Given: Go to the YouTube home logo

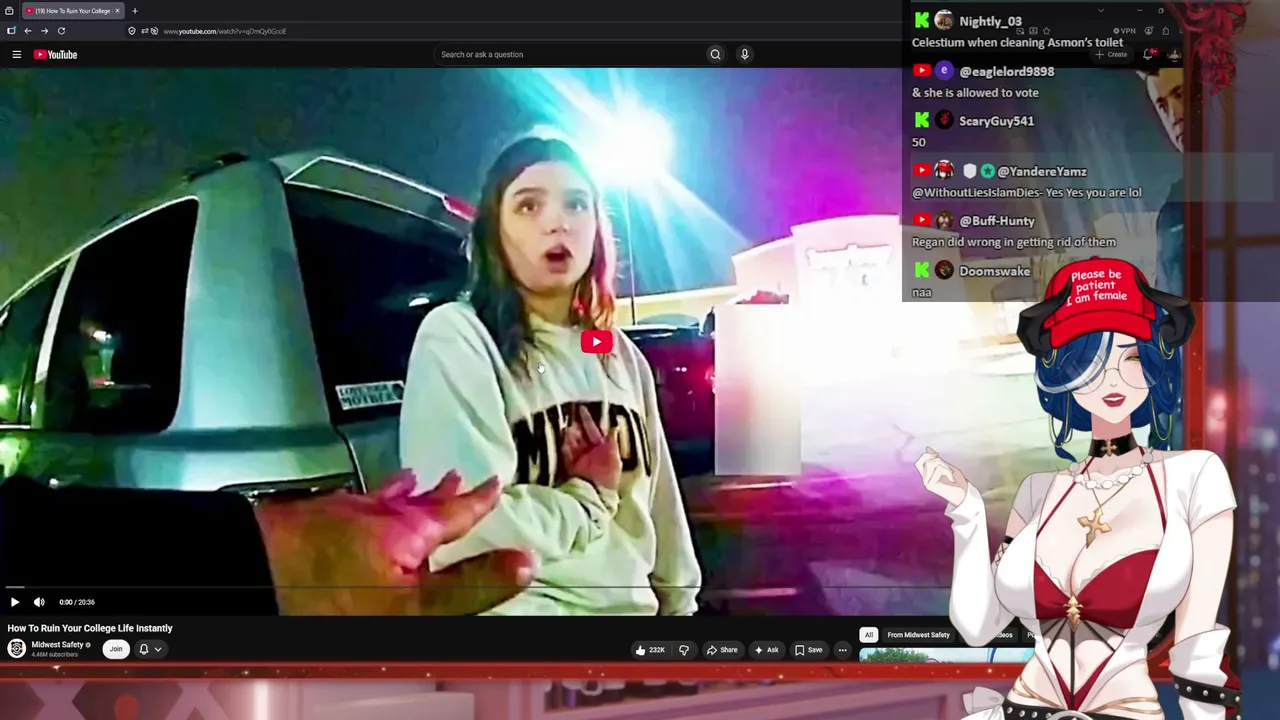Looking at the screenshot, I should 55,54.
